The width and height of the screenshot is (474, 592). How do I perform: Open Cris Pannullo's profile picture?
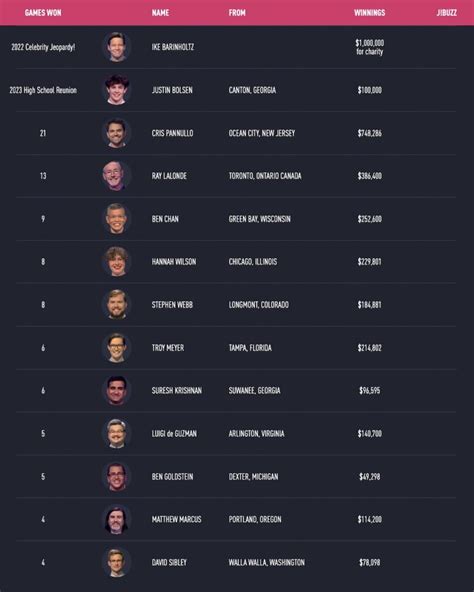[116, 133]
